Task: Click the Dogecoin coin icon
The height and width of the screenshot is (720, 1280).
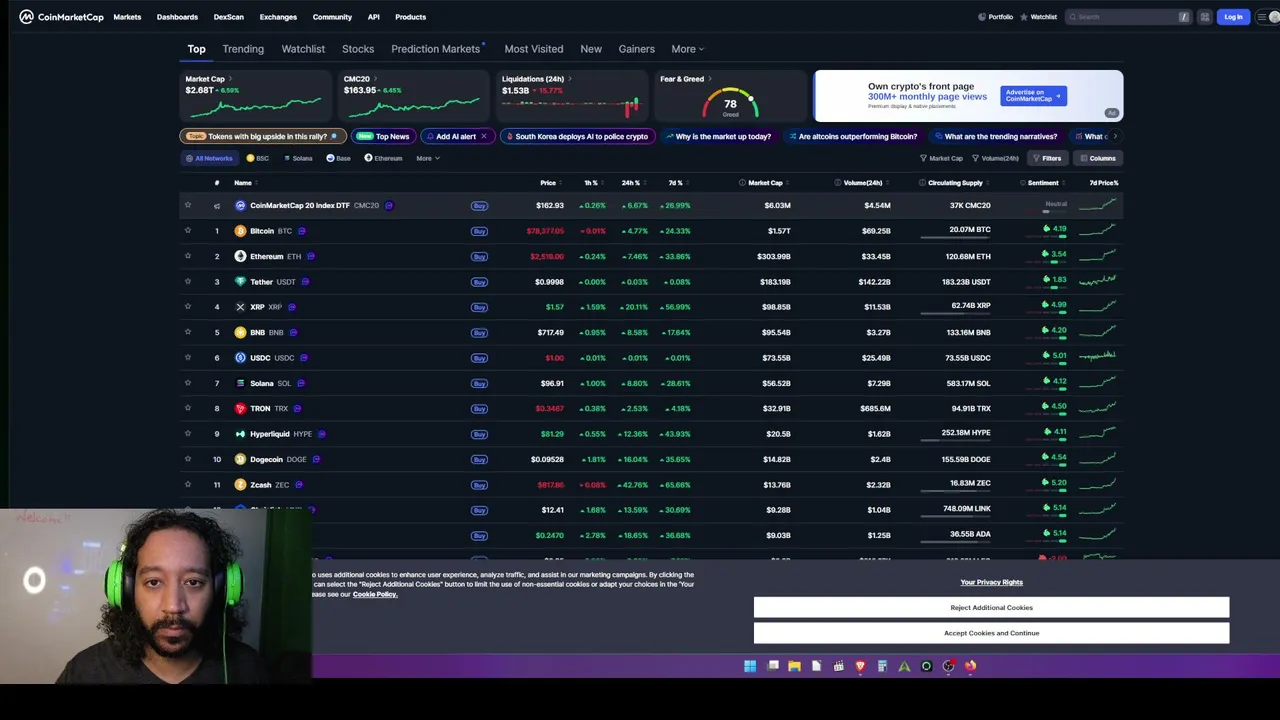Action: click(x=240, y=459)
